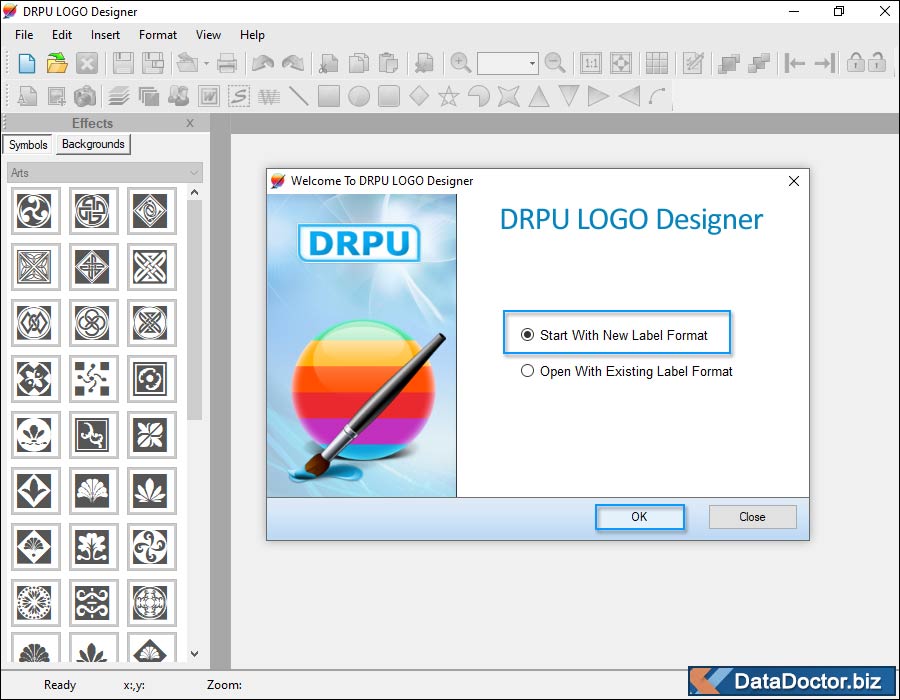Click Close button in welcome dialog
This screenshot has height=700, width=900.
tap(752, 517)
